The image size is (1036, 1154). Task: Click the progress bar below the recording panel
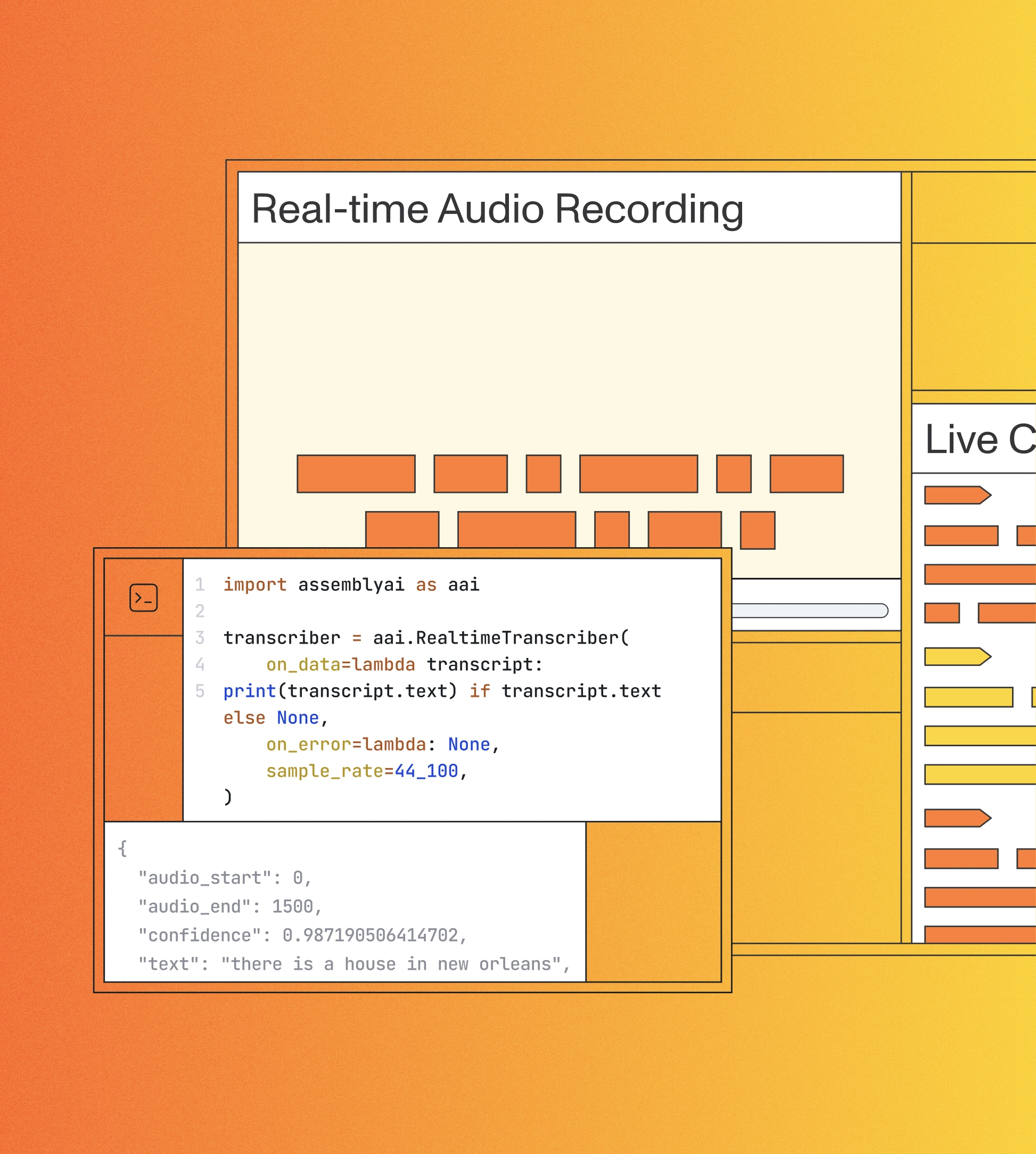(809, 611)
